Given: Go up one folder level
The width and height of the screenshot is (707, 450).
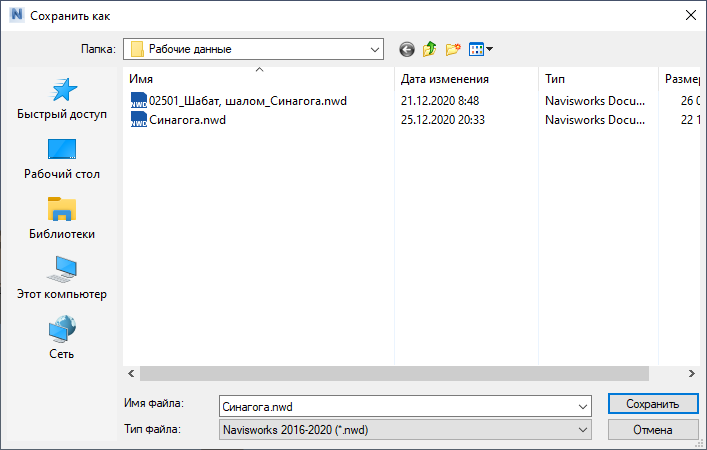Looking at the screenshot, I should (x=430, y=48).
